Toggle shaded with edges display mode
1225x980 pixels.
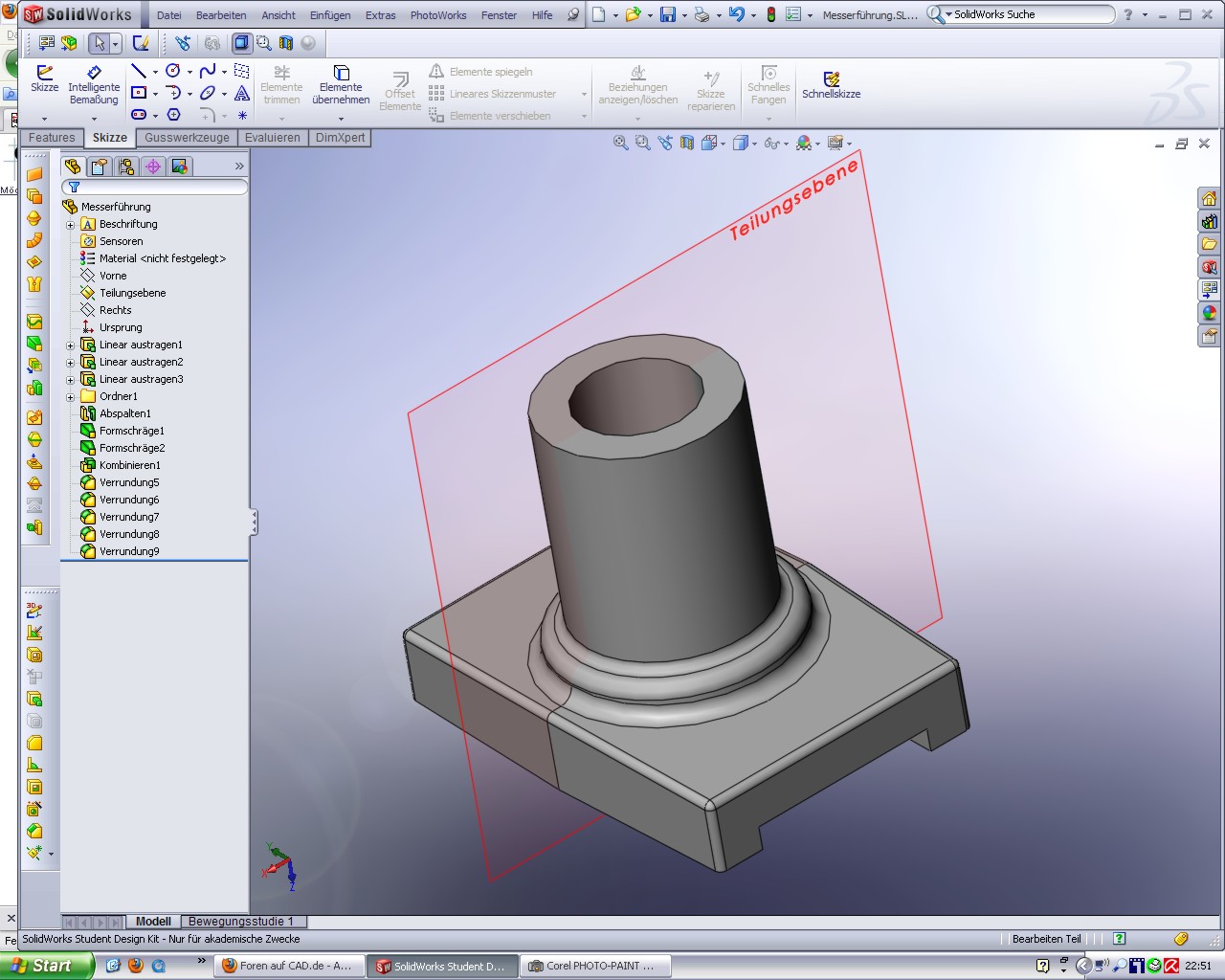tap(242, 43)
